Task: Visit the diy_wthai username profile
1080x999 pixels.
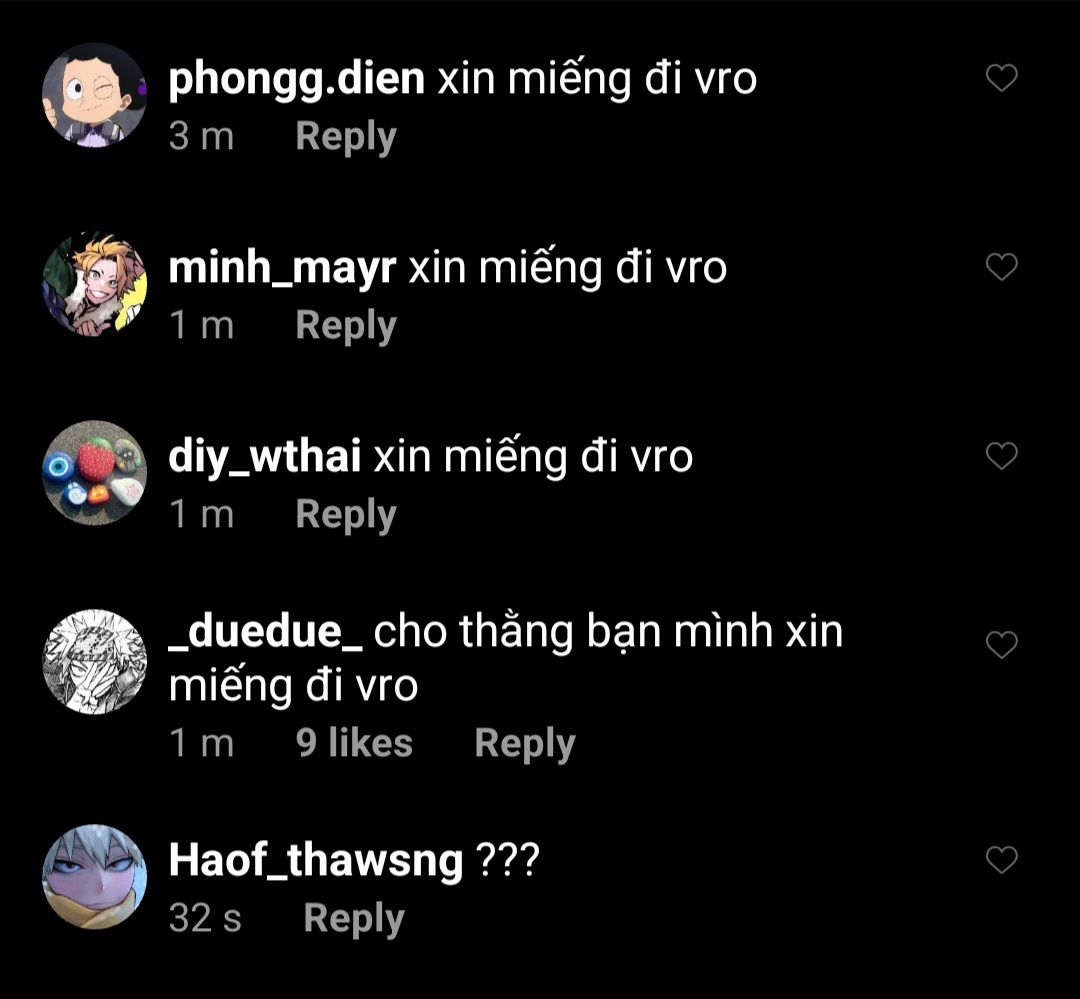Action: coord(264,457)
